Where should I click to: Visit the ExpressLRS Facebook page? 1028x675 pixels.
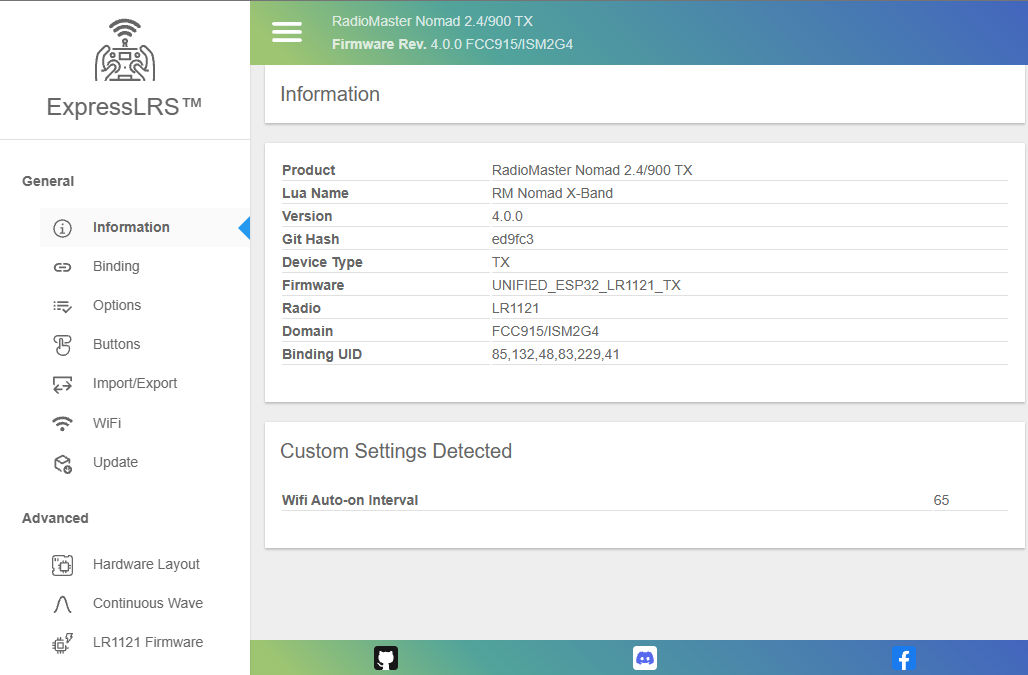pos(903,658)
